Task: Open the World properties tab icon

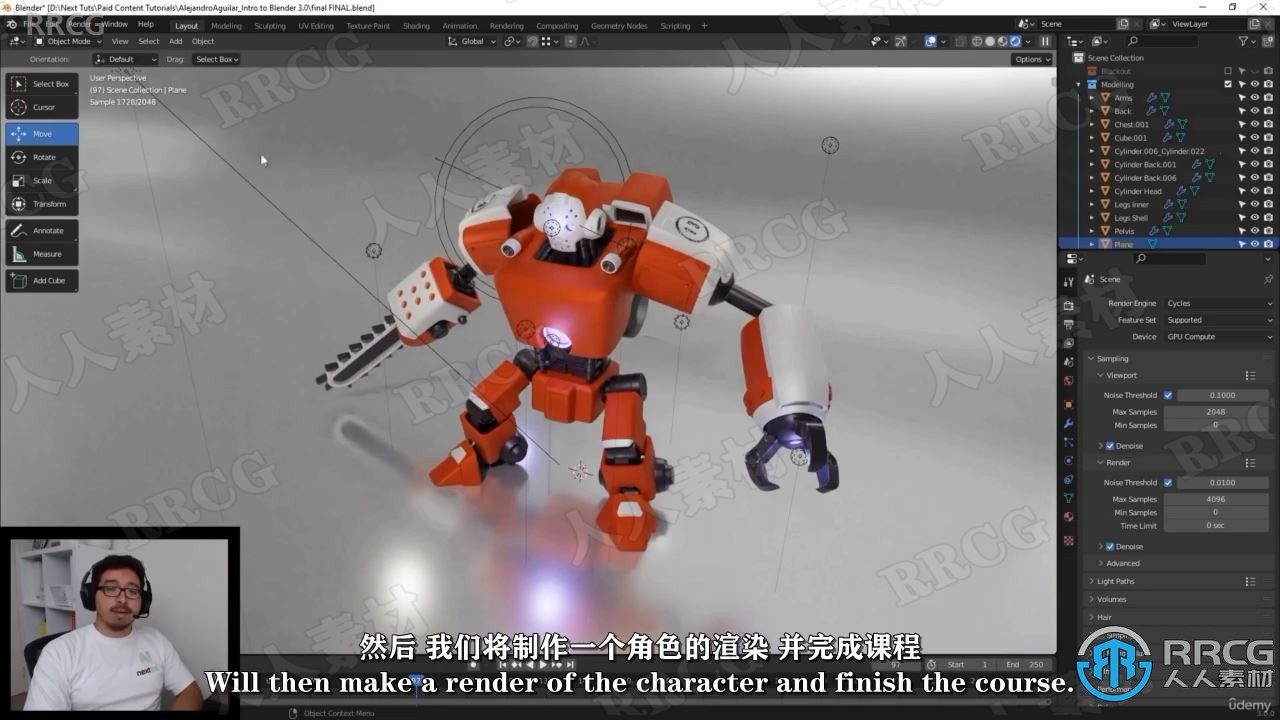Action: pos(1069,381)
